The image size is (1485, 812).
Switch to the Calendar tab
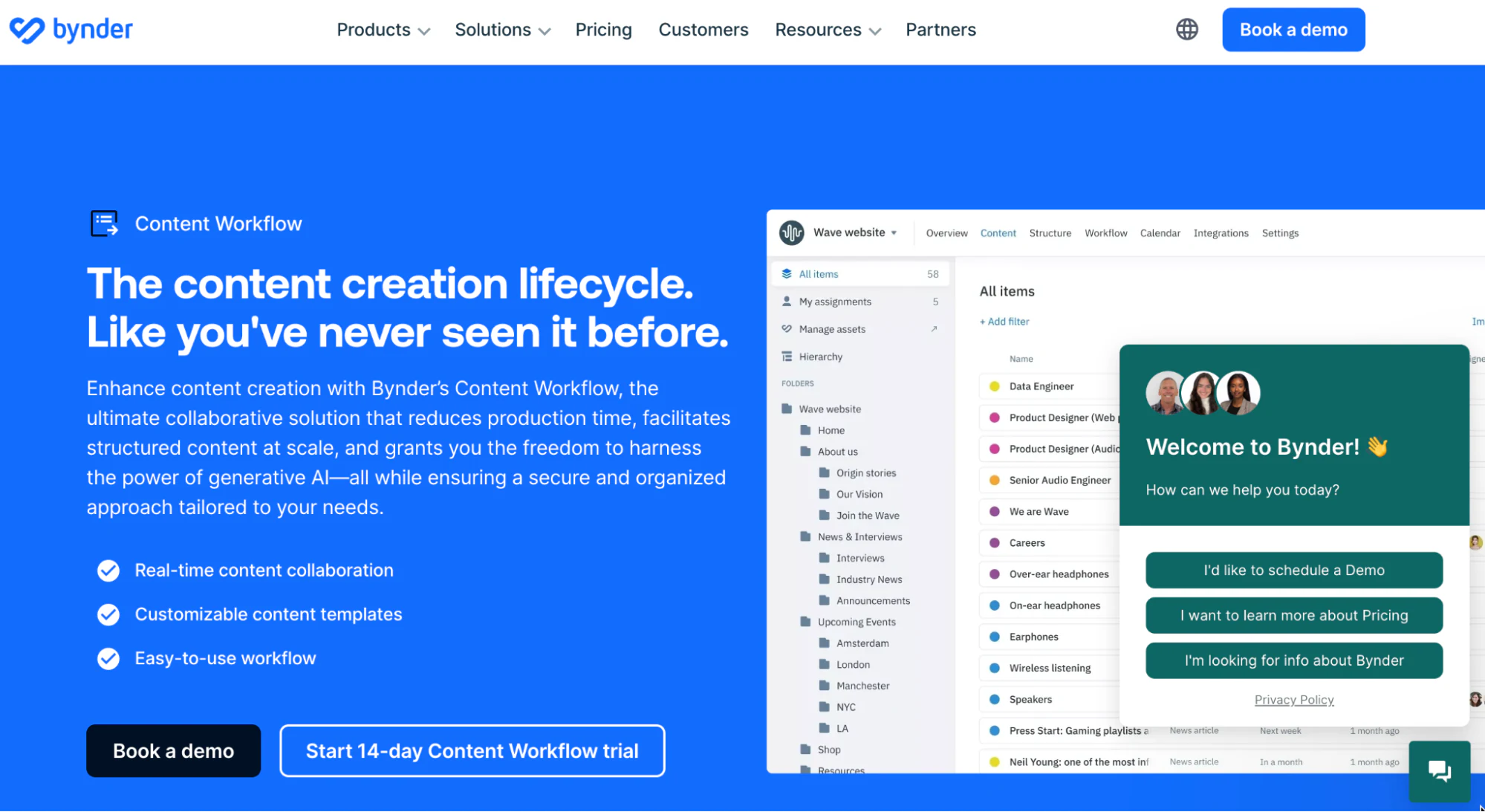(1160, 233)
